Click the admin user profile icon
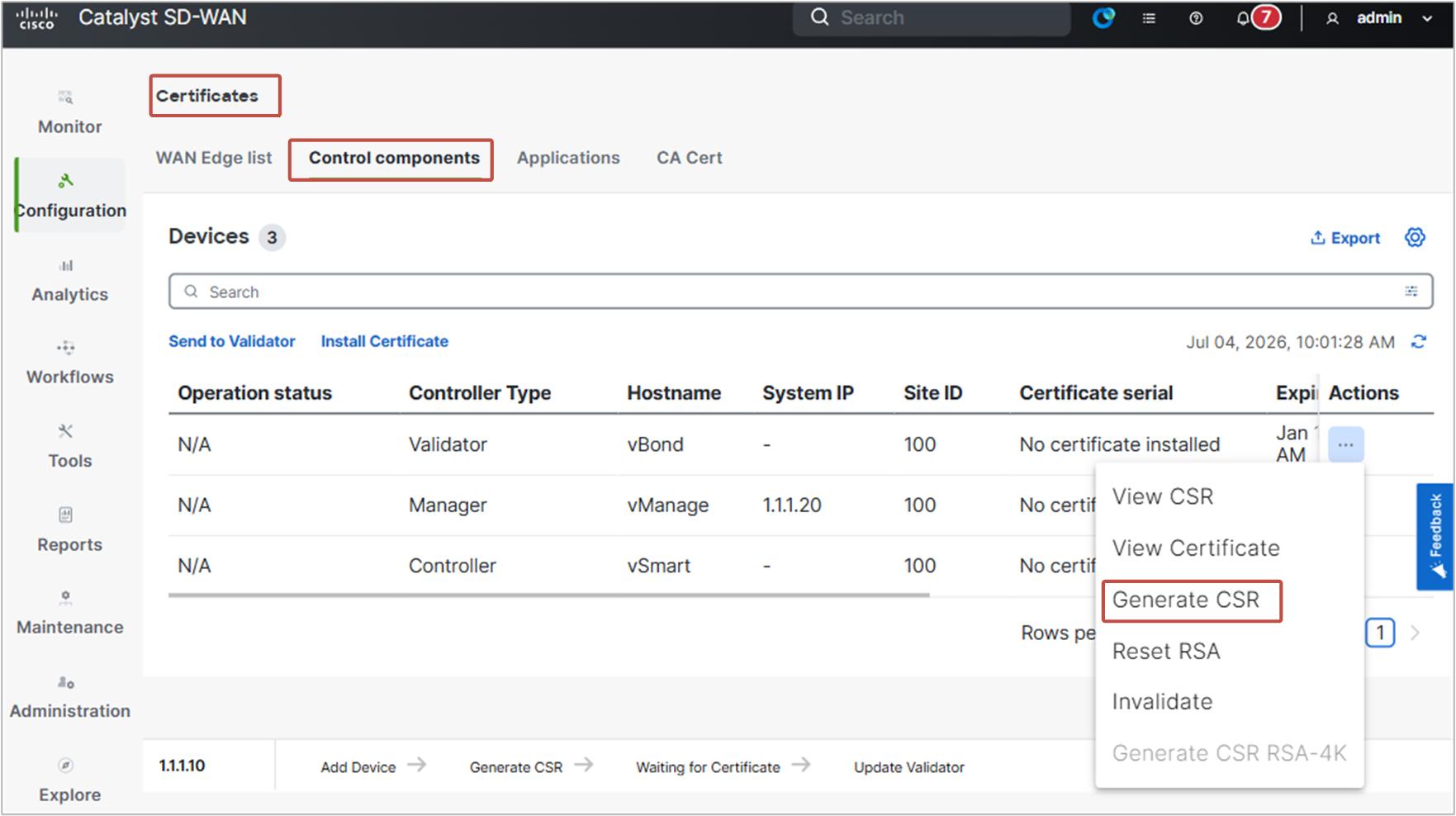The image size is (1456, 816). [x=1332, y=18]
